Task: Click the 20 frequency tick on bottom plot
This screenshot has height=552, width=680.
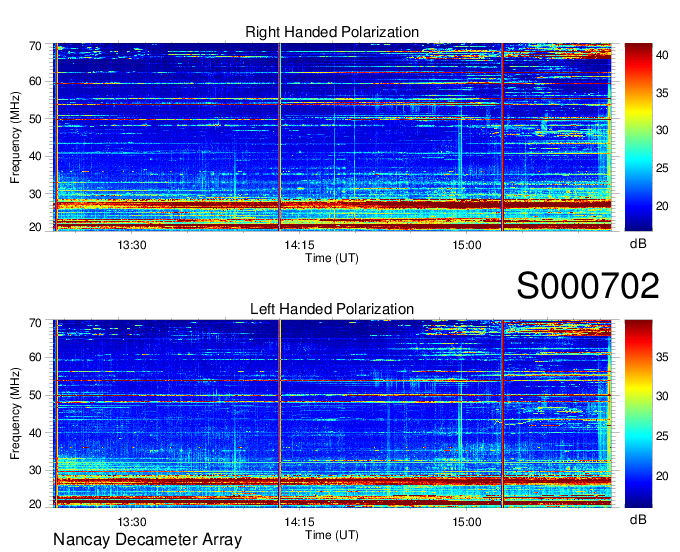Action: pos(35,504)
